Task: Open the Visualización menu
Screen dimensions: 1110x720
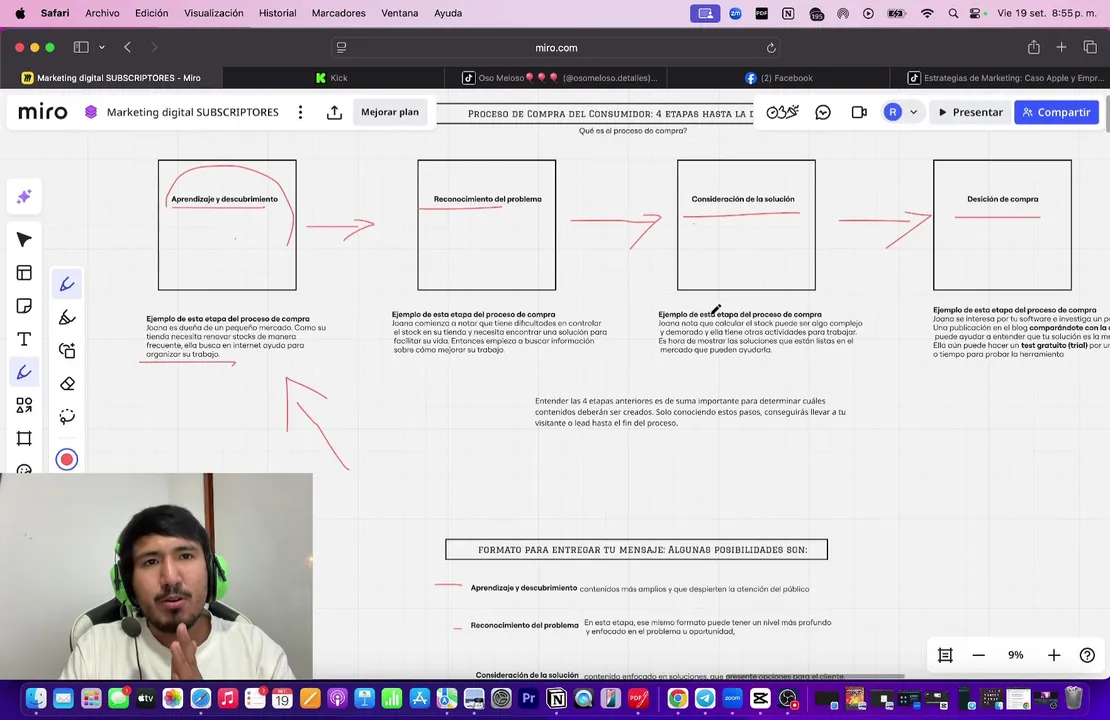Action: pyautogui.click(x=214, y=13)
